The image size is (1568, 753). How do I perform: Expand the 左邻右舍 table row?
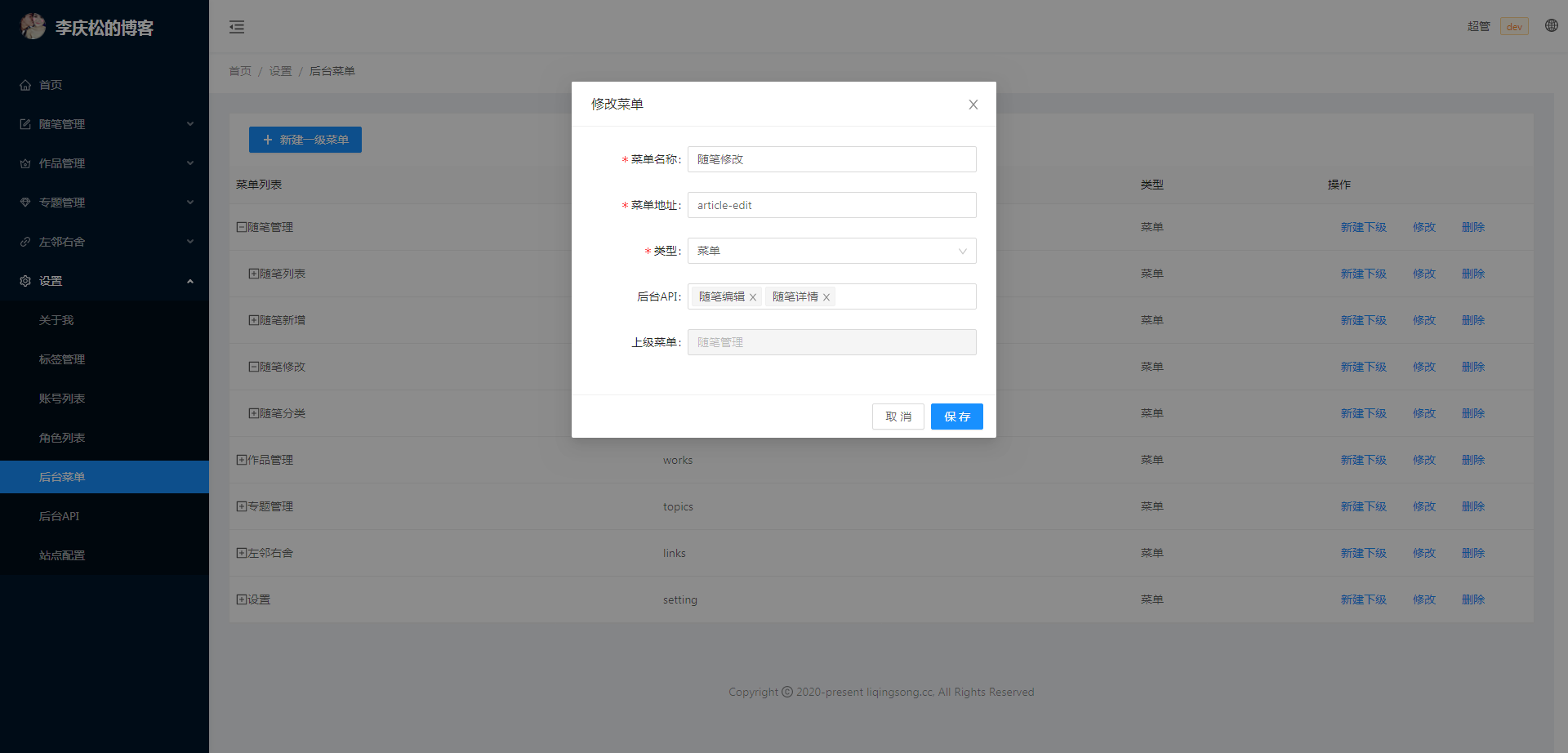(242, 553)
